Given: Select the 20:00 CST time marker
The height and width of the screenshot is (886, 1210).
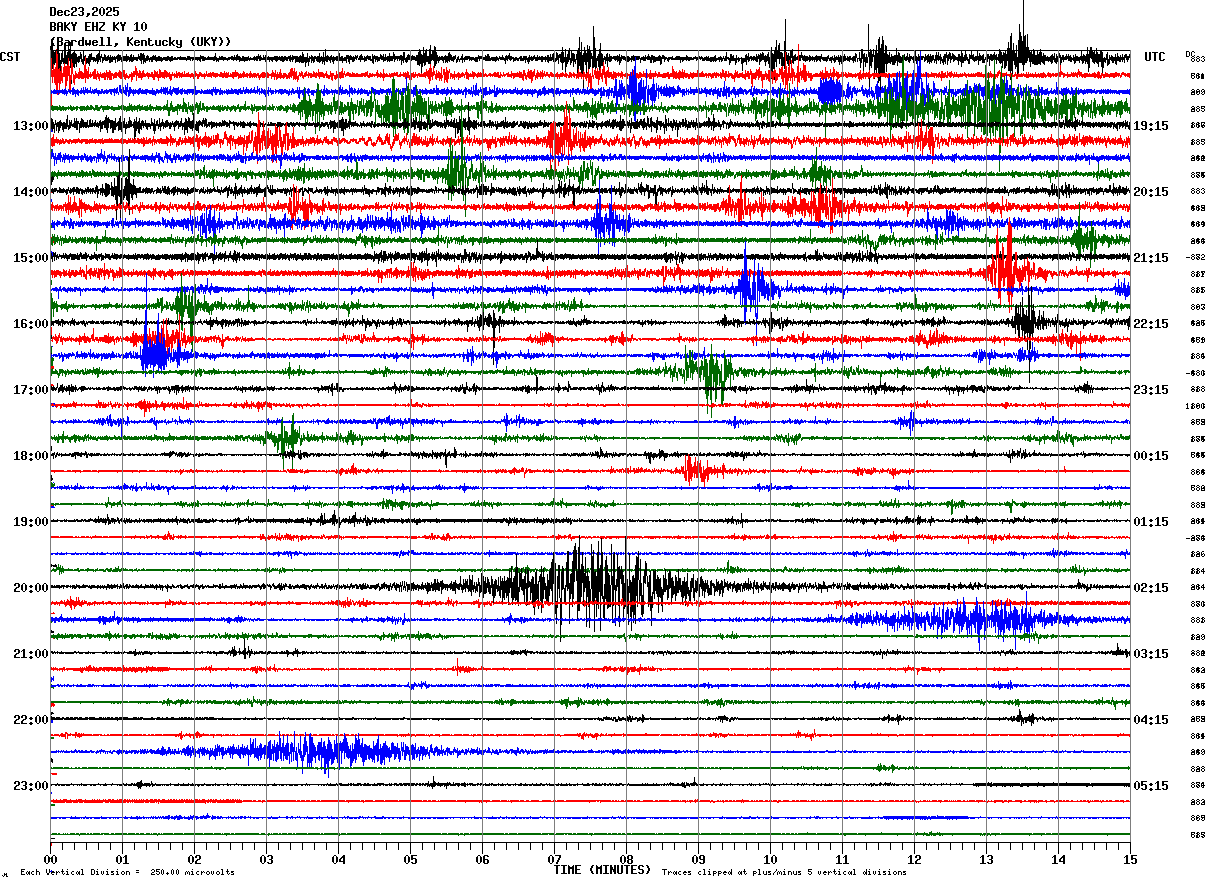Looking at the screenshot, I should tap(31, 588).
